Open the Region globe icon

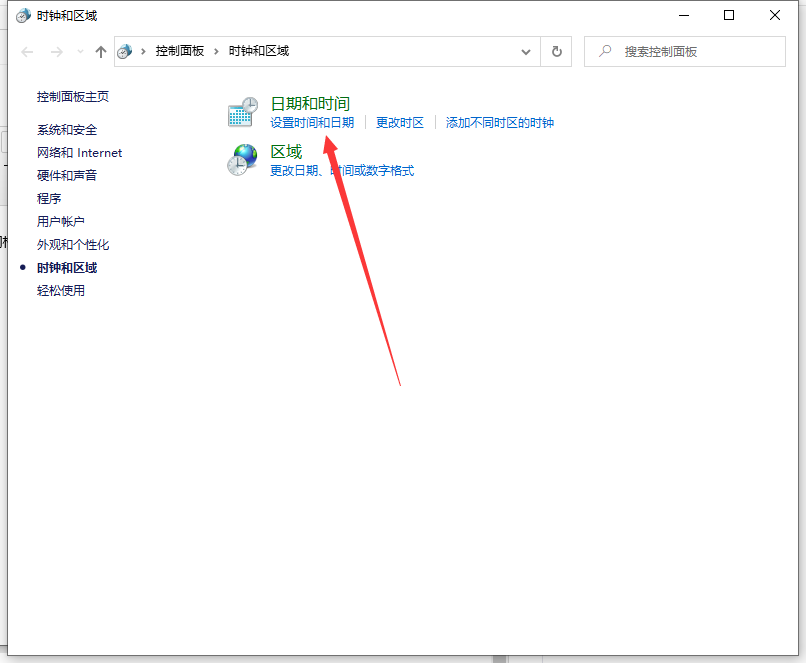[x=243, y=160]
